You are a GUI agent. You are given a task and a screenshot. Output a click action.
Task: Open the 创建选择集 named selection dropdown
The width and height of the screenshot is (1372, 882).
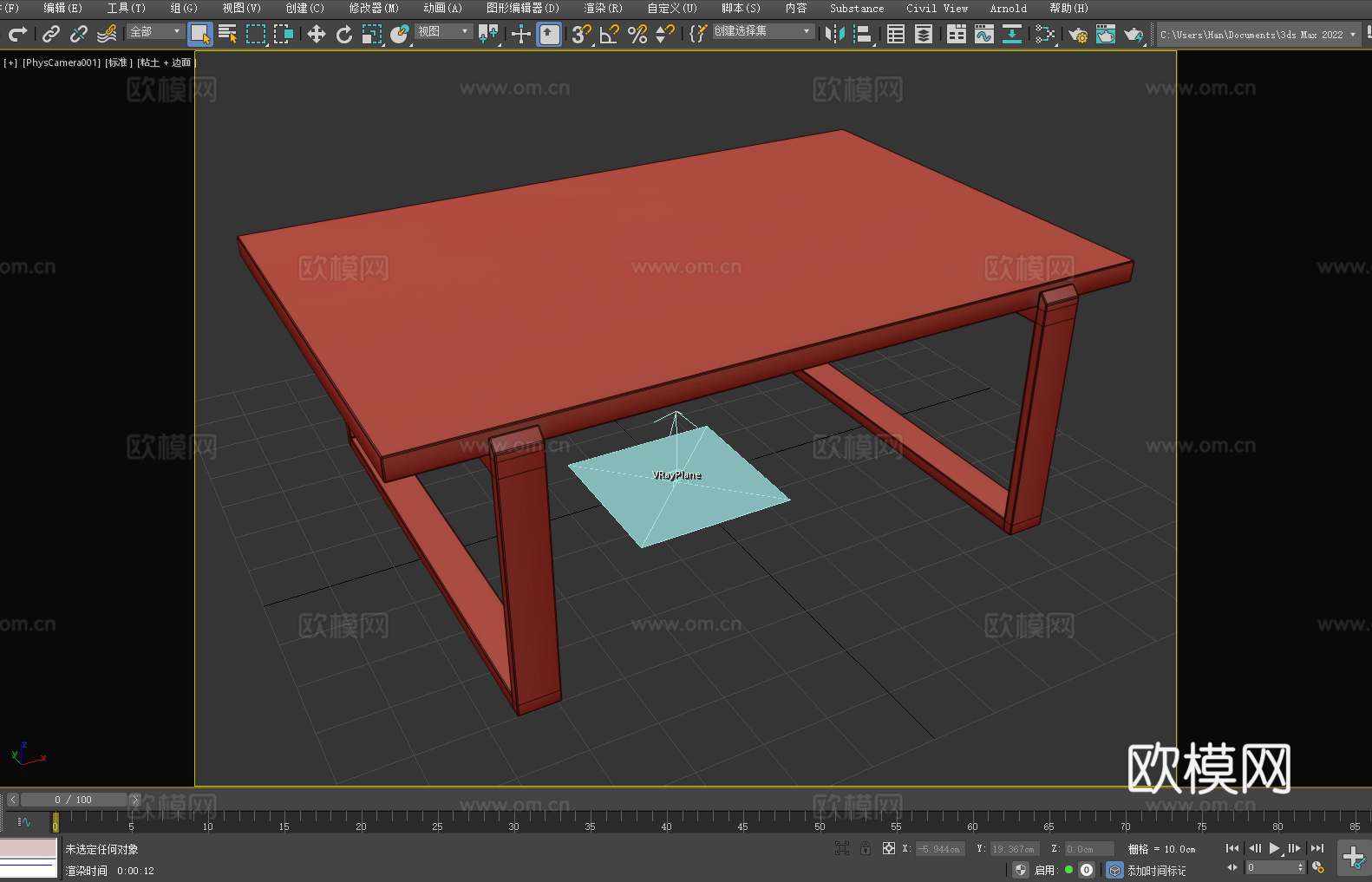[x=763, y=31]
